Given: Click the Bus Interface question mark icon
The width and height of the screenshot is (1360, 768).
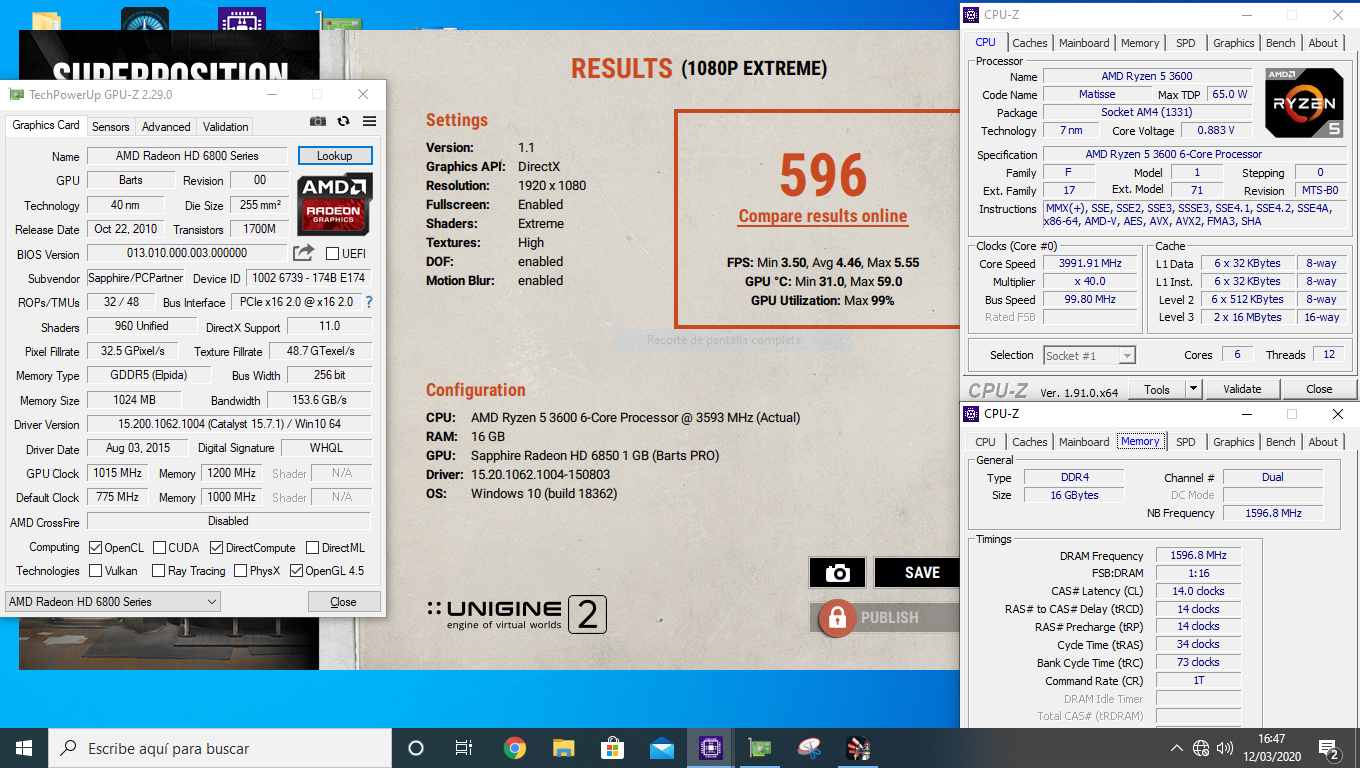Looking at the screenshot, I should point(369,302).
